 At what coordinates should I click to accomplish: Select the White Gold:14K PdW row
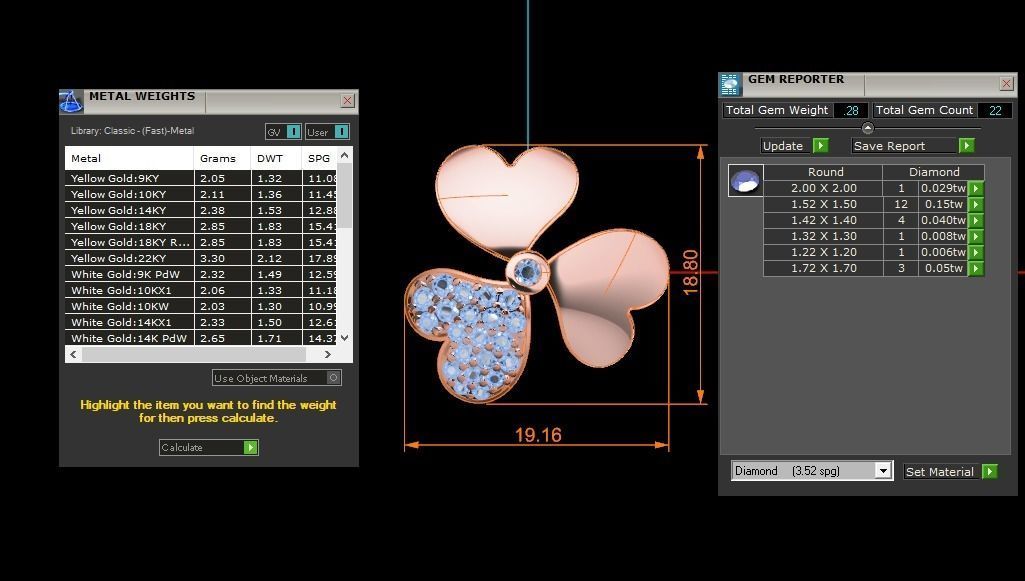(201, 338)
